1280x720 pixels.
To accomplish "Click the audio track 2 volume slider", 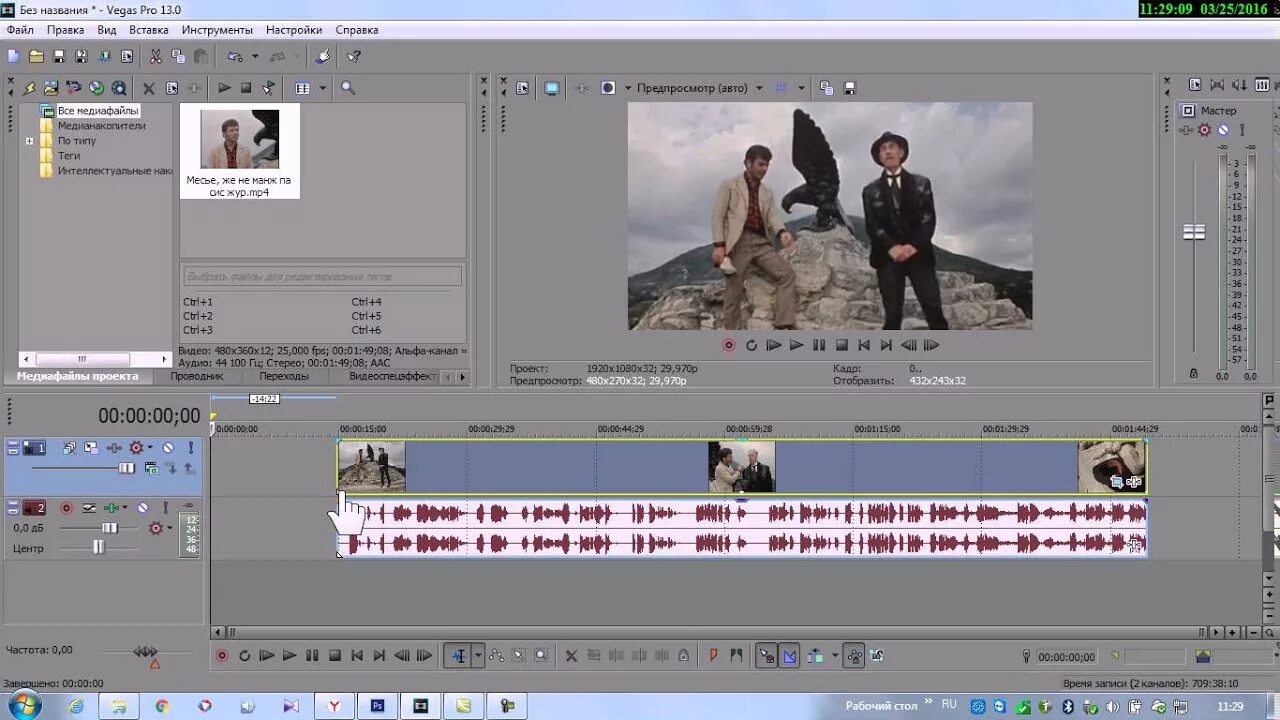I will (x=109, y=528).
